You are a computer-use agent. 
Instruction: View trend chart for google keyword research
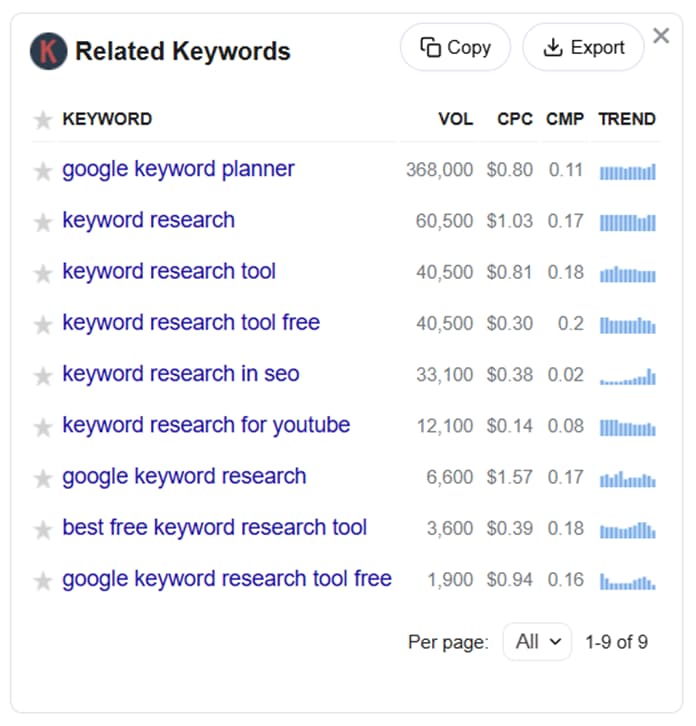[627, 479]
